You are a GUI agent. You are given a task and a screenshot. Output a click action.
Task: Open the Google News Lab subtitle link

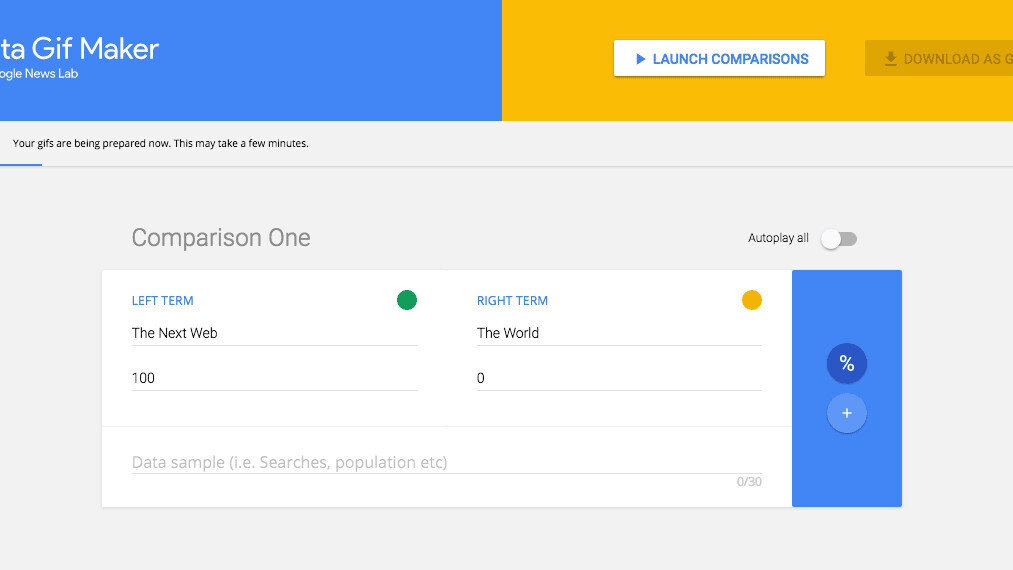(40, 74)
